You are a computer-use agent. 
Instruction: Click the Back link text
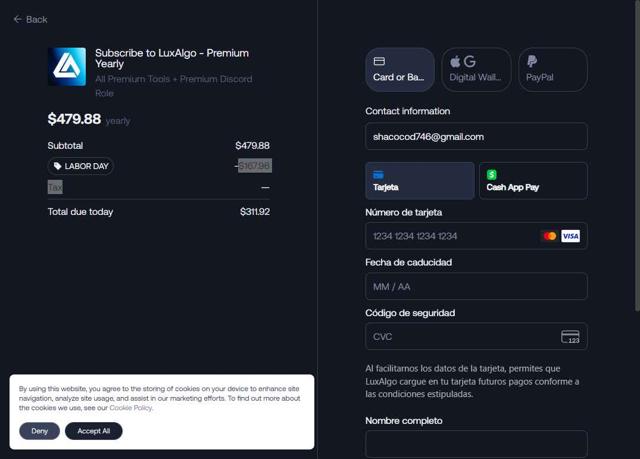point(37,19)
